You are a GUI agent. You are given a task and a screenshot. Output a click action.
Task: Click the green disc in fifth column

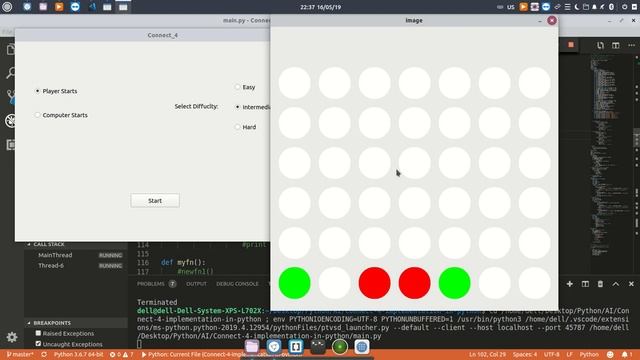[454, 283]
